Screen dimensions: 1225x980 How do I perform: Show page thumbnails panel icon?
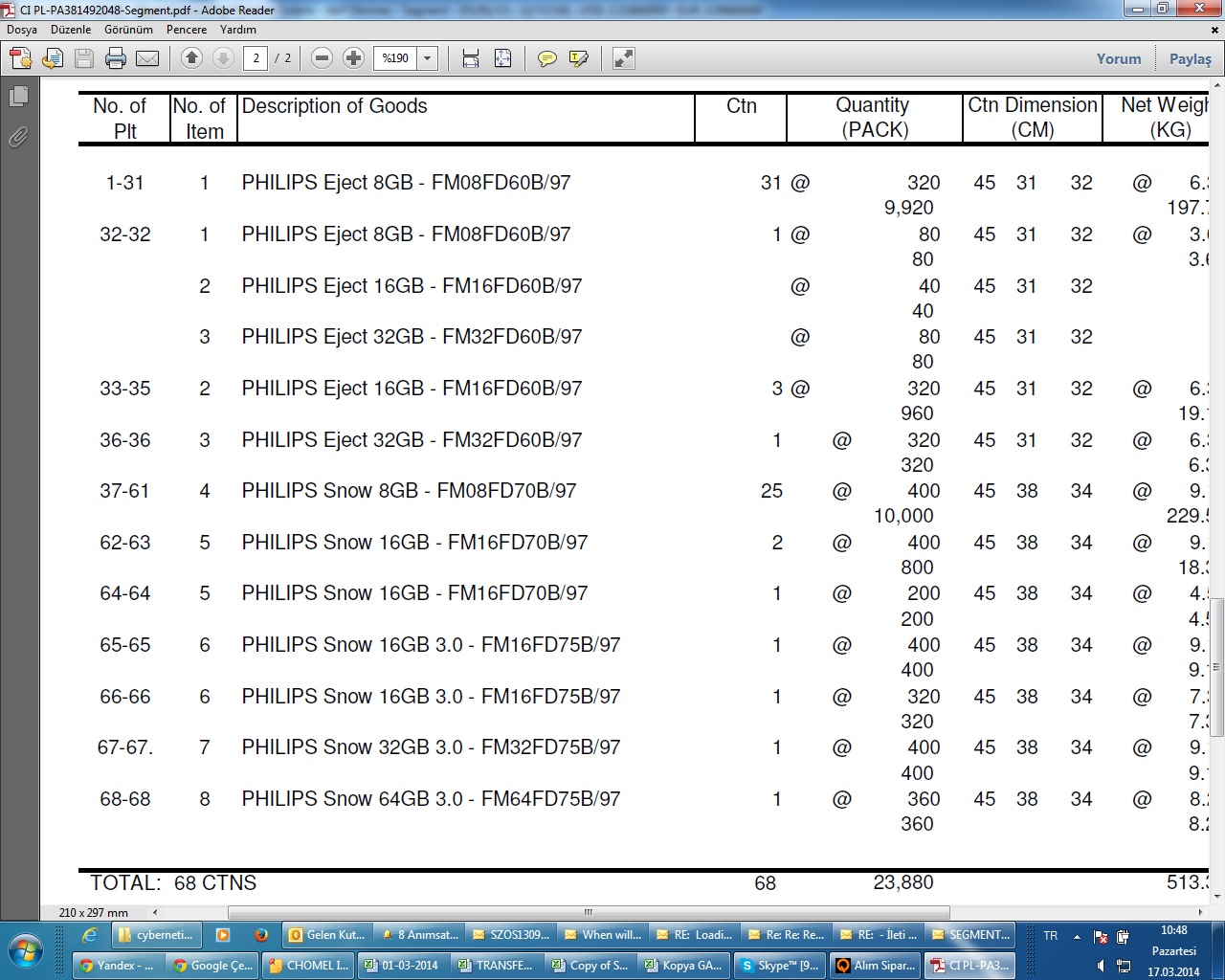18,96
